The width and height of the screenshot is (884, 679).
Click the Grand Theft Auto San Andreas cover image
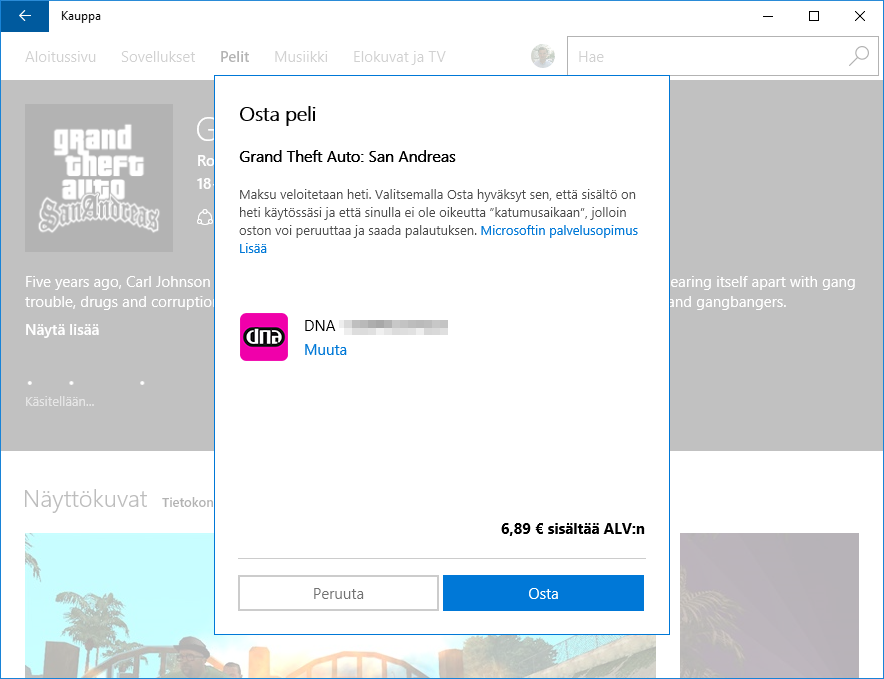point(99,178)
